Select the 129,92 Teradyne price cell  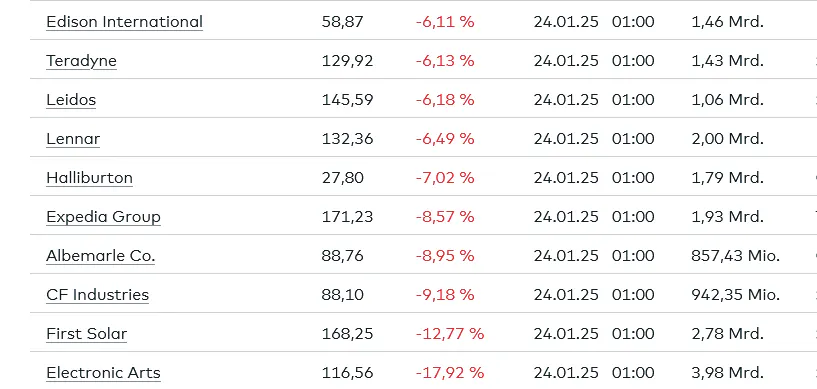(x=348, y=61)
